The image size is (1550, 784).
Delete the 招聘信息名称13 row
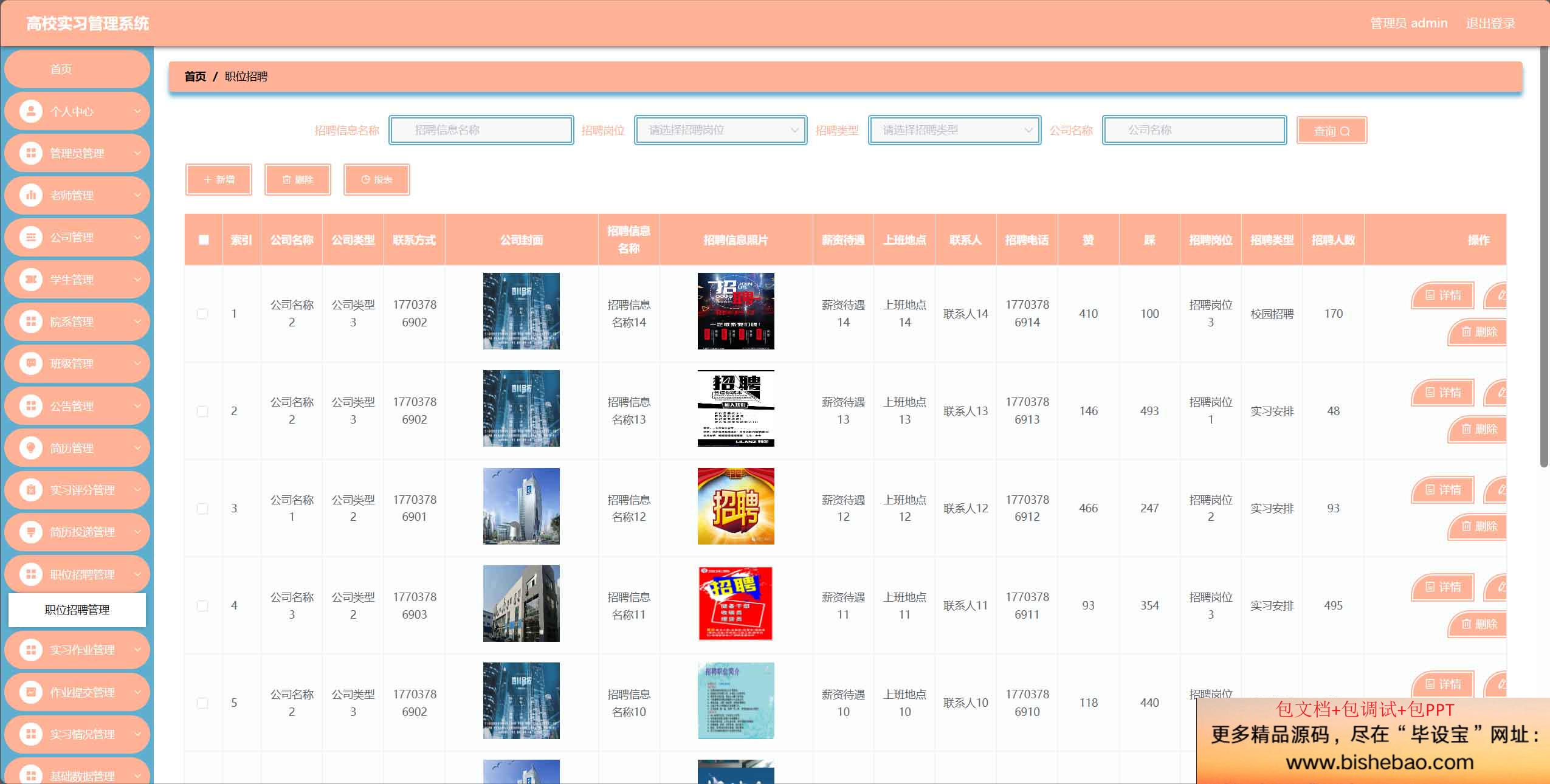1478,429
